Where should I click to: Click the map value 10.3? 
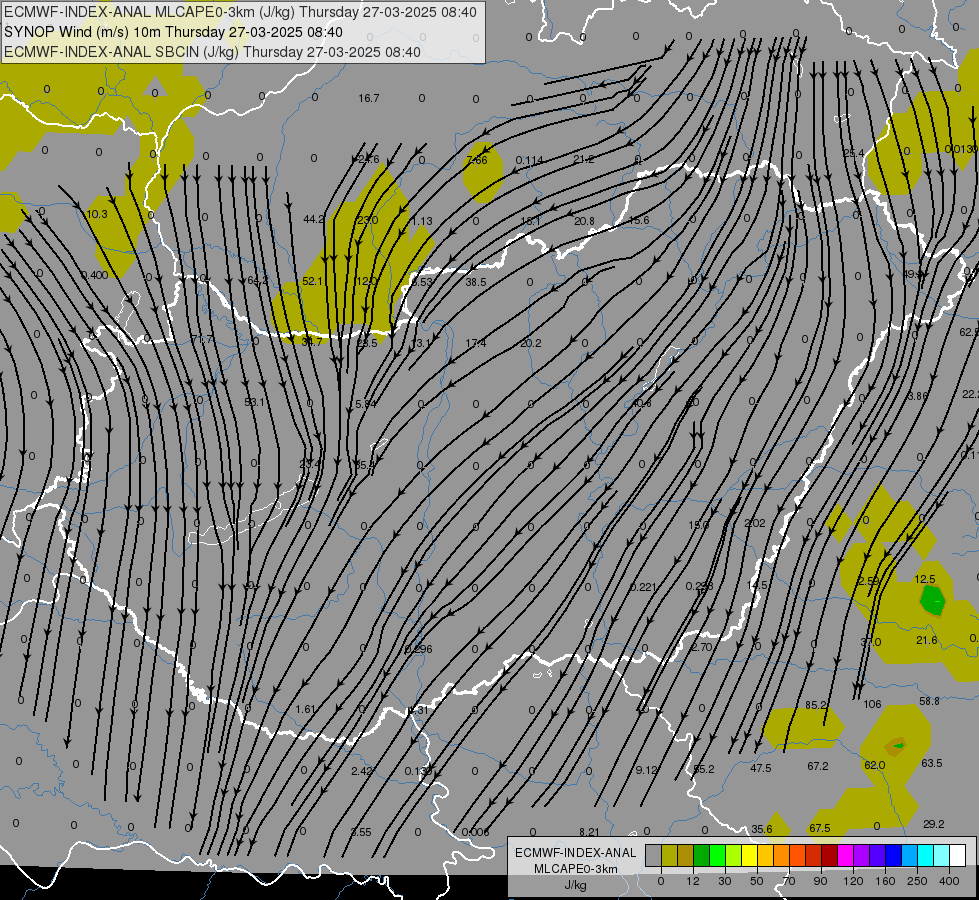click(97, 214)
